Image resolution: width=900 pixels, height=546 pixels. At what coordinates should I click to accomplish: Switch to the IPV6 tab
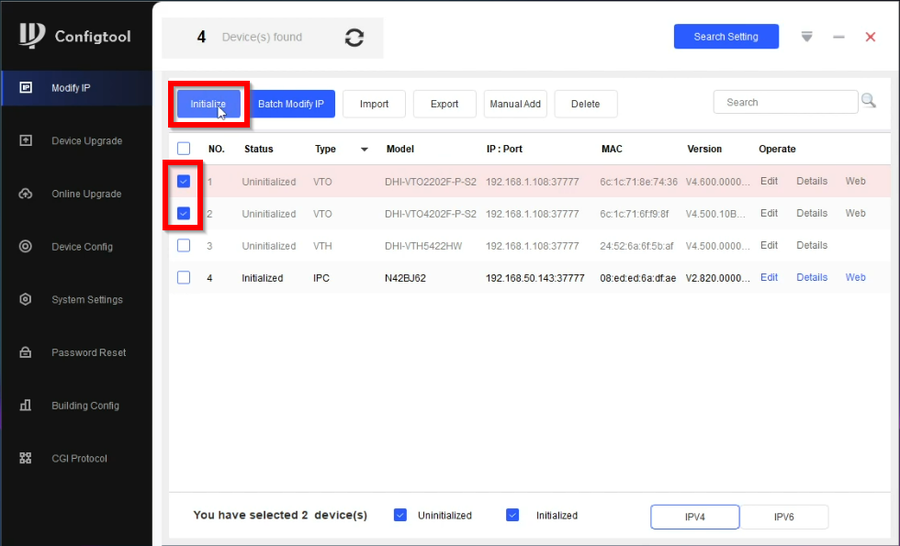pos(784,516)
